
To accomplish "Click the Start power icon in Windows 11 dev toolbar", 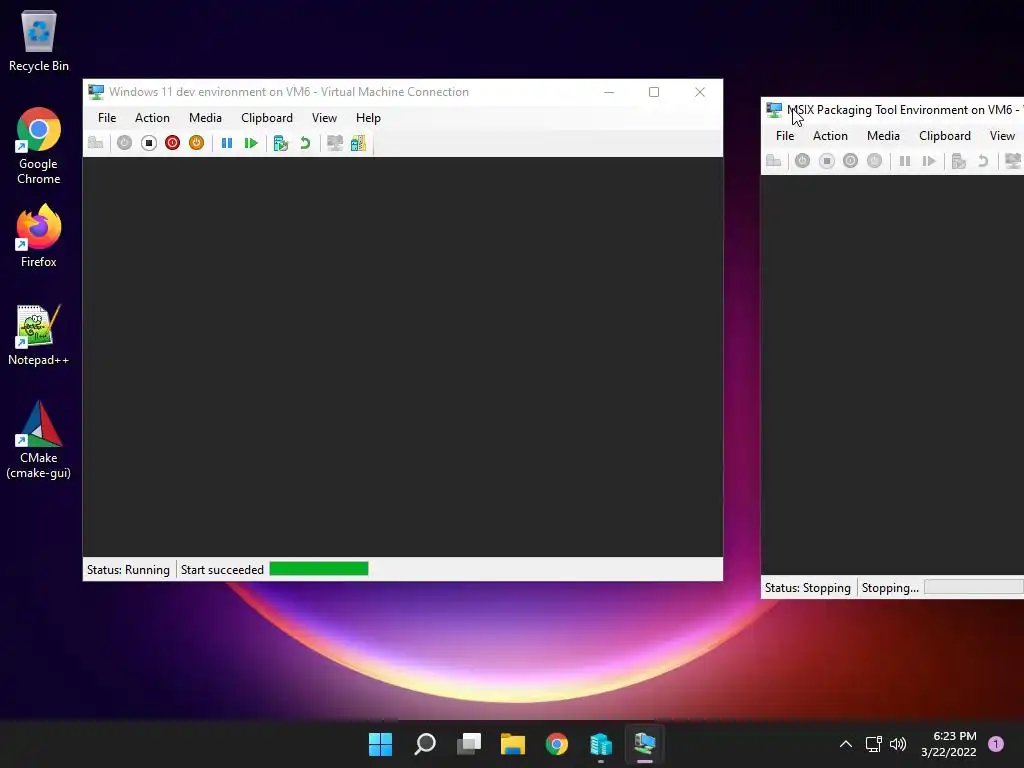I will [124, 143].
